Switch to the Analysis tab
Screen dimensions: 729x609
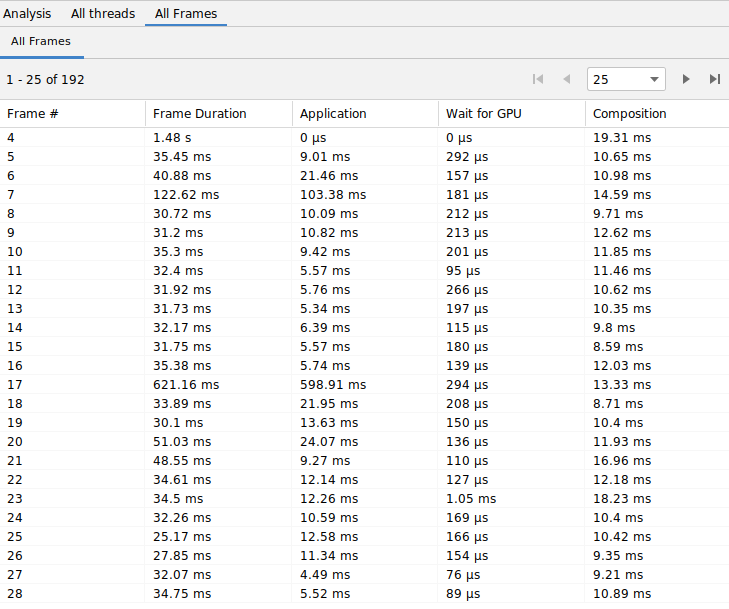(x=27, y=14)
